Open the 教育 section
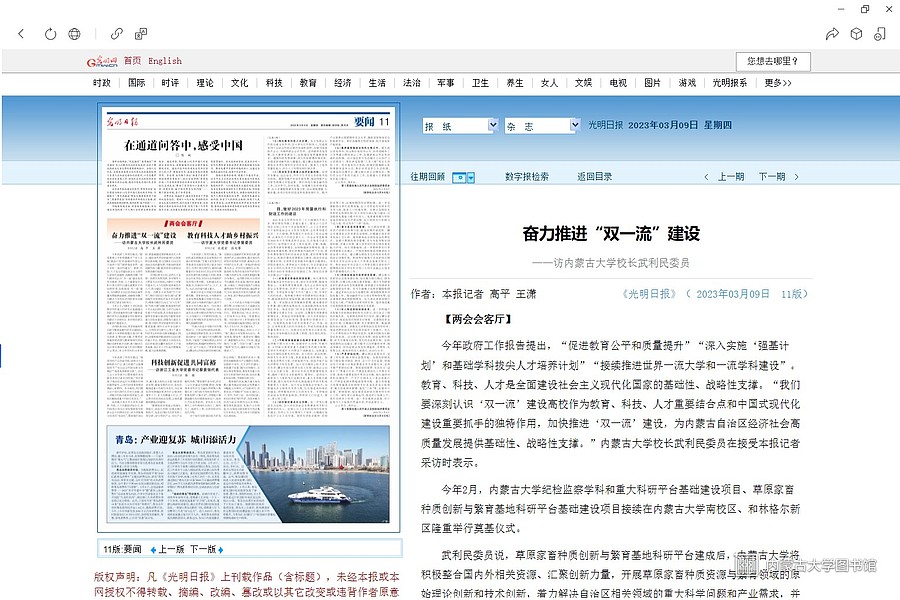Image resolution: width=900 pixels, height=600 pixels. [x=308, y=83]
